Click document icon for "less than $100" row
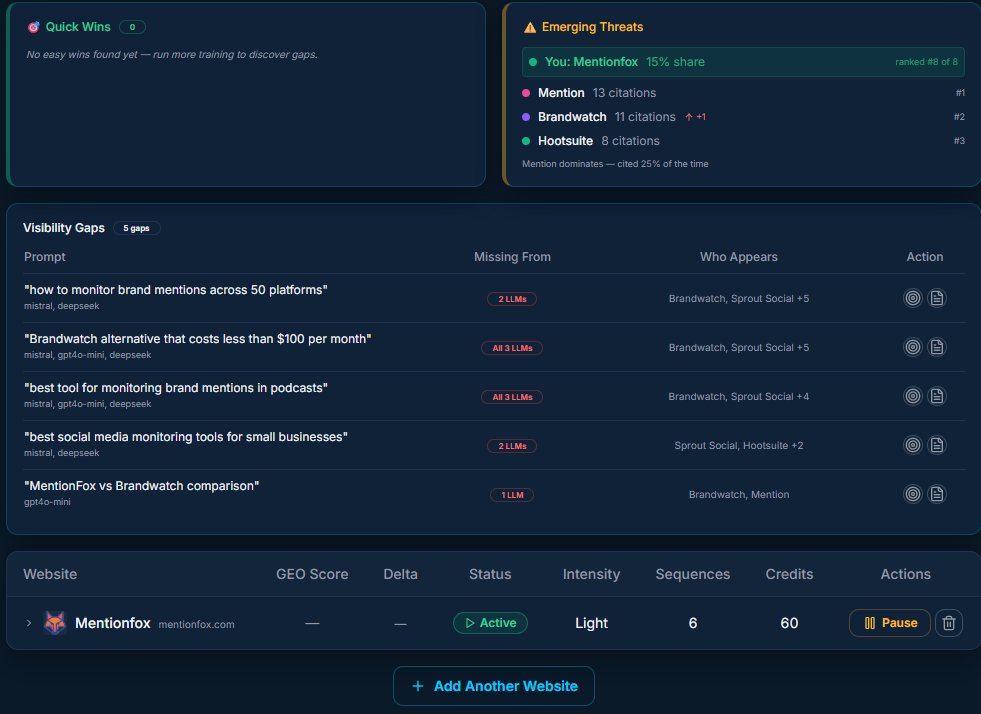Screen dimensions: 981x714 tap(937, 347)
